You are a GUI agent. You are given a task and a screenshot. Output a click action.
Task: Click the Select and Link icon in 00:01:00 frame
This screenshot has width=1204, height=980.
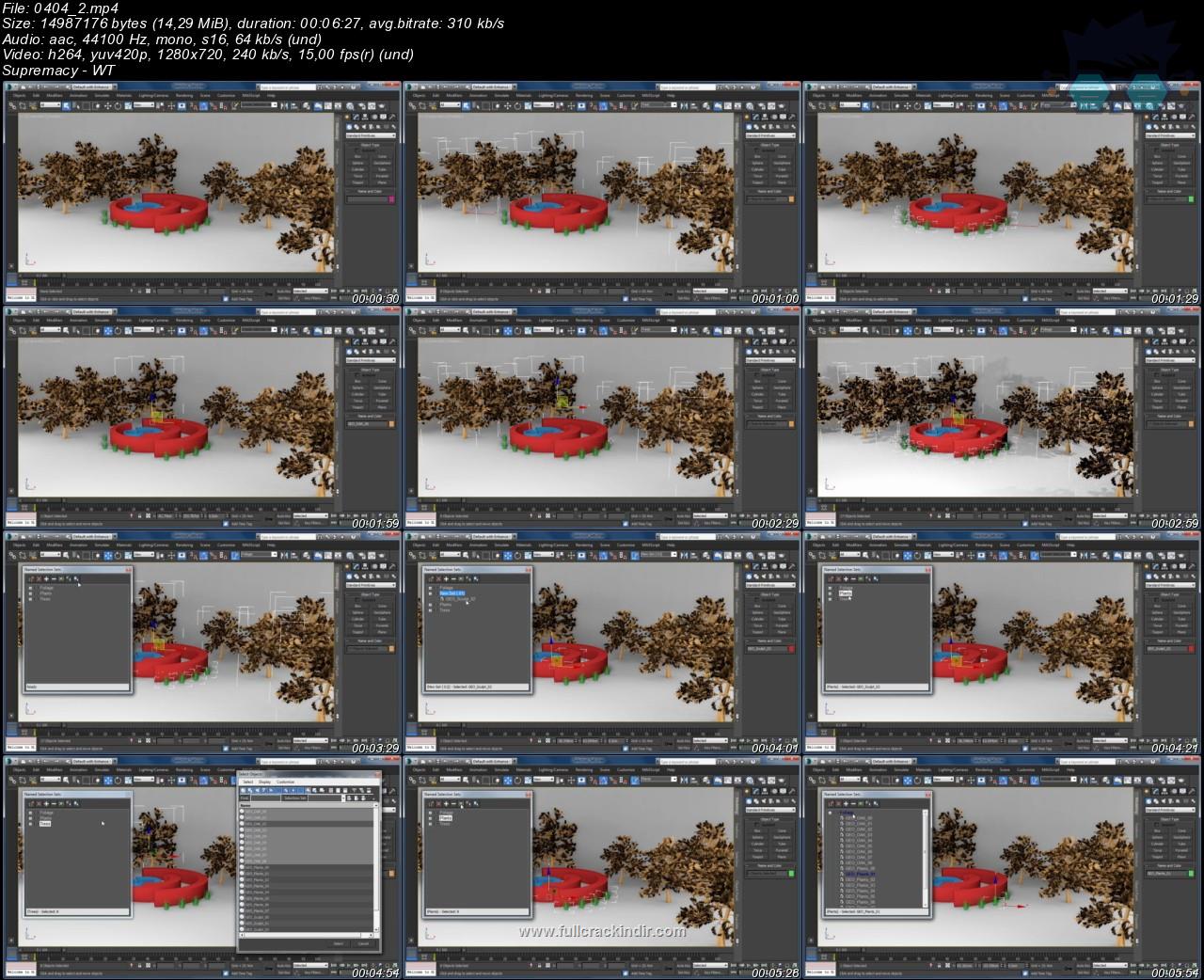412,105
